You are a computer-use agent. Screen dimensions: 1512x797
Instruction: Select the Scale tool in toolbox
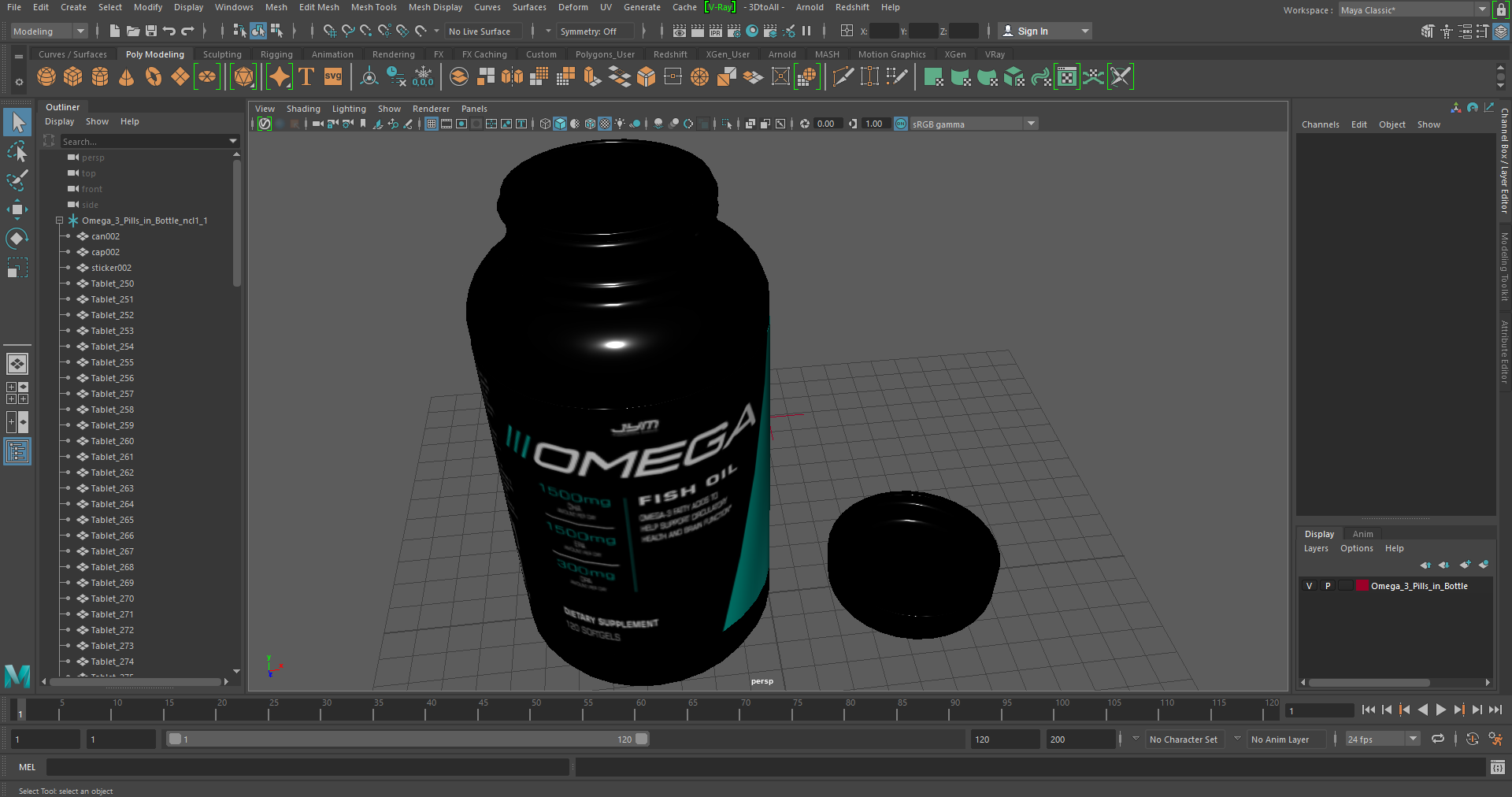coord(17,268)
